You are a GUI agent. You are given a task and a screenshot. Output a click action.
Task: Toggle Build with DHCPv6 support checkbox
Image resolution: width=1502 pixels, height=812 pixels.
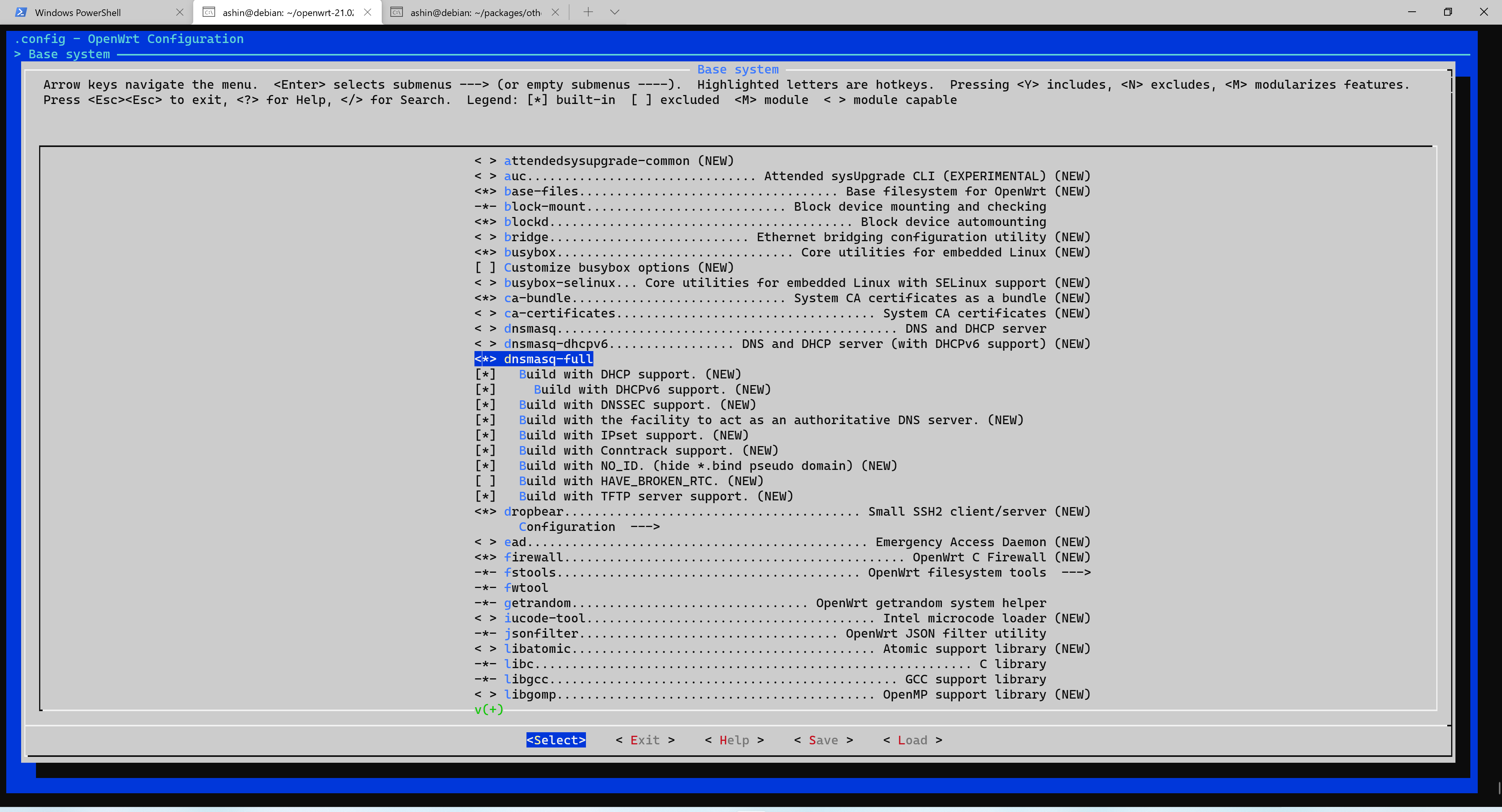[485, 389]
